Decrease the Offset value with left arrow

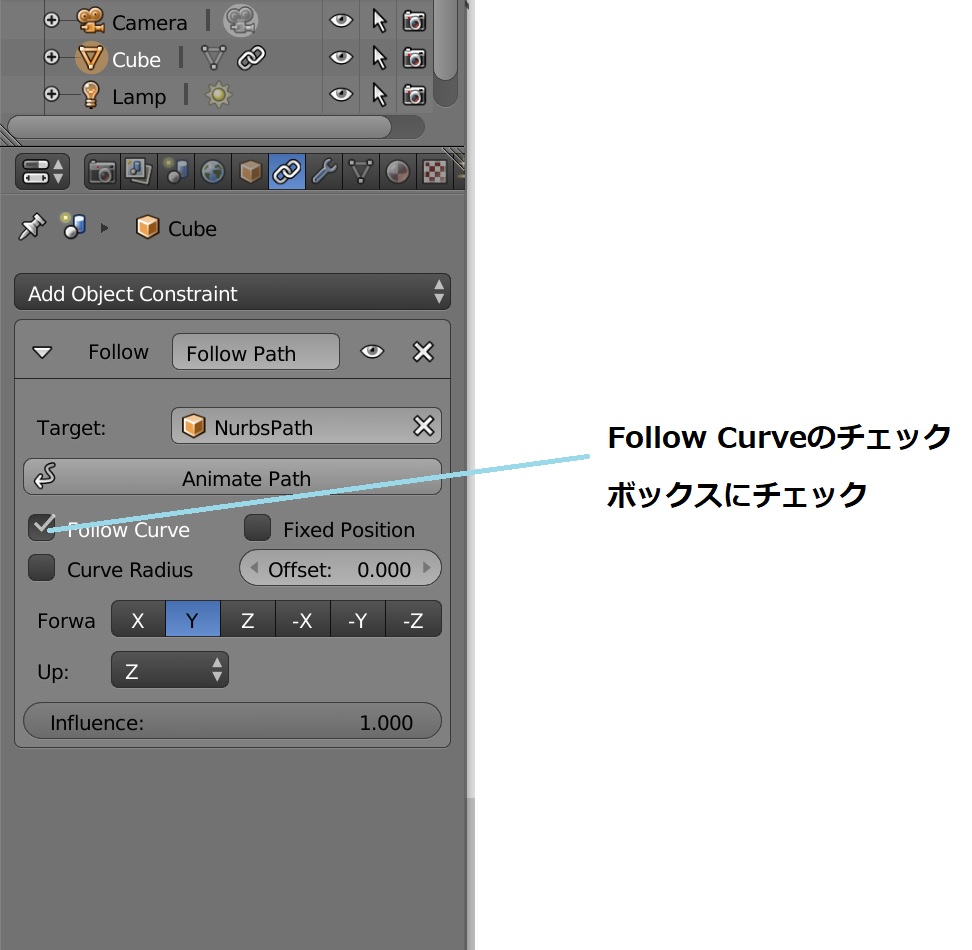[254, 568]
